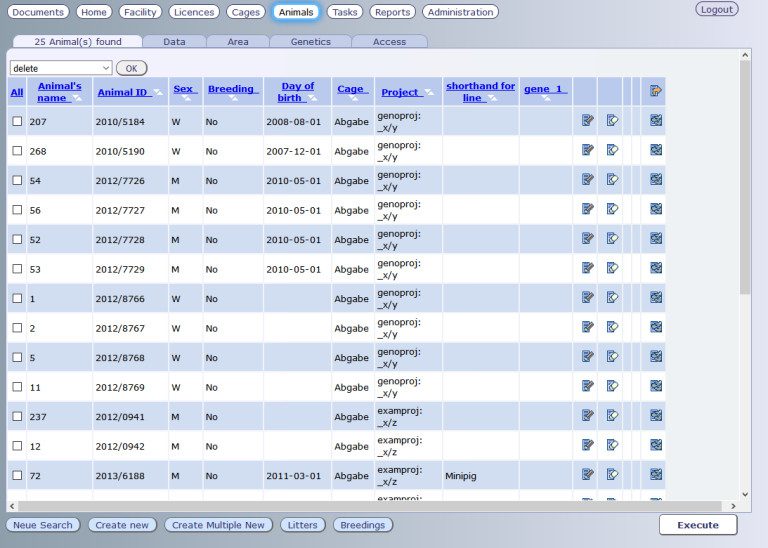This screenshot has height=548, width=768.
Task: Switch to the Genetics tab
Action: 311,42
